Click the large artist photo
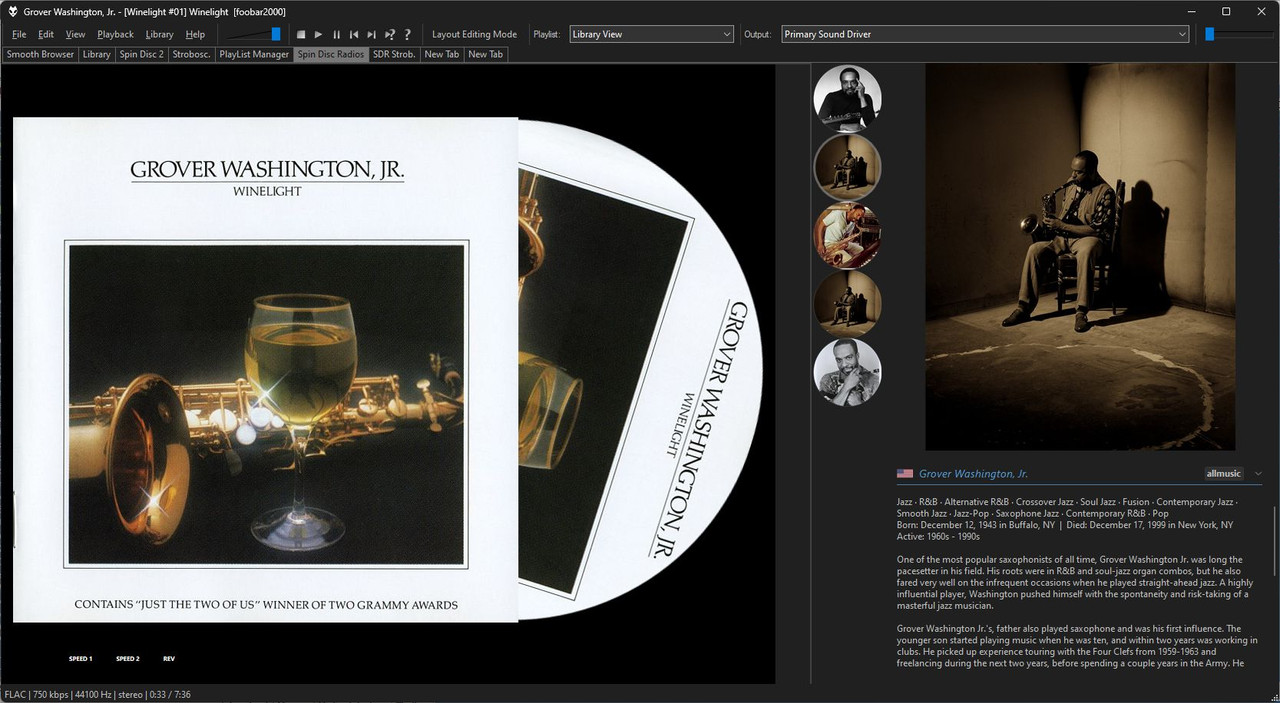This screenshot has width=1280, height=703. click(x=1080, y=257)
